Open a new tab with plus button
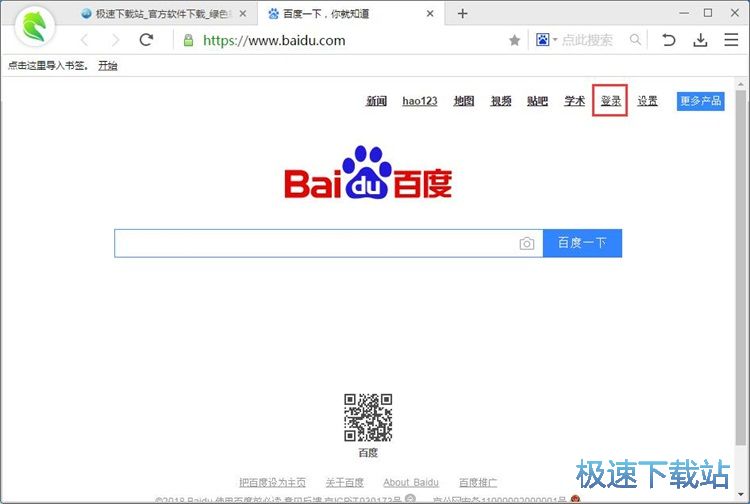Image resolution: width=750 pixels, height=504 pixels. tap(462, 13)
